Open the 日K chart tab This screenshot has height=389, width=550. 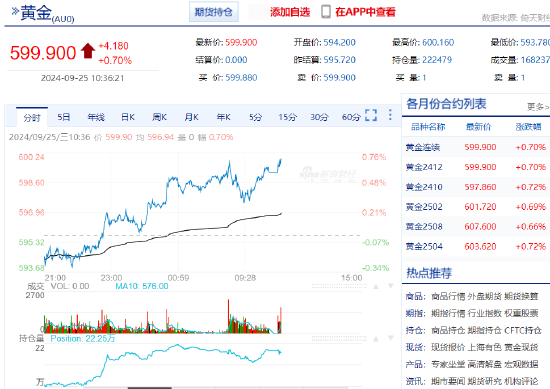click(x=128, y=117)
